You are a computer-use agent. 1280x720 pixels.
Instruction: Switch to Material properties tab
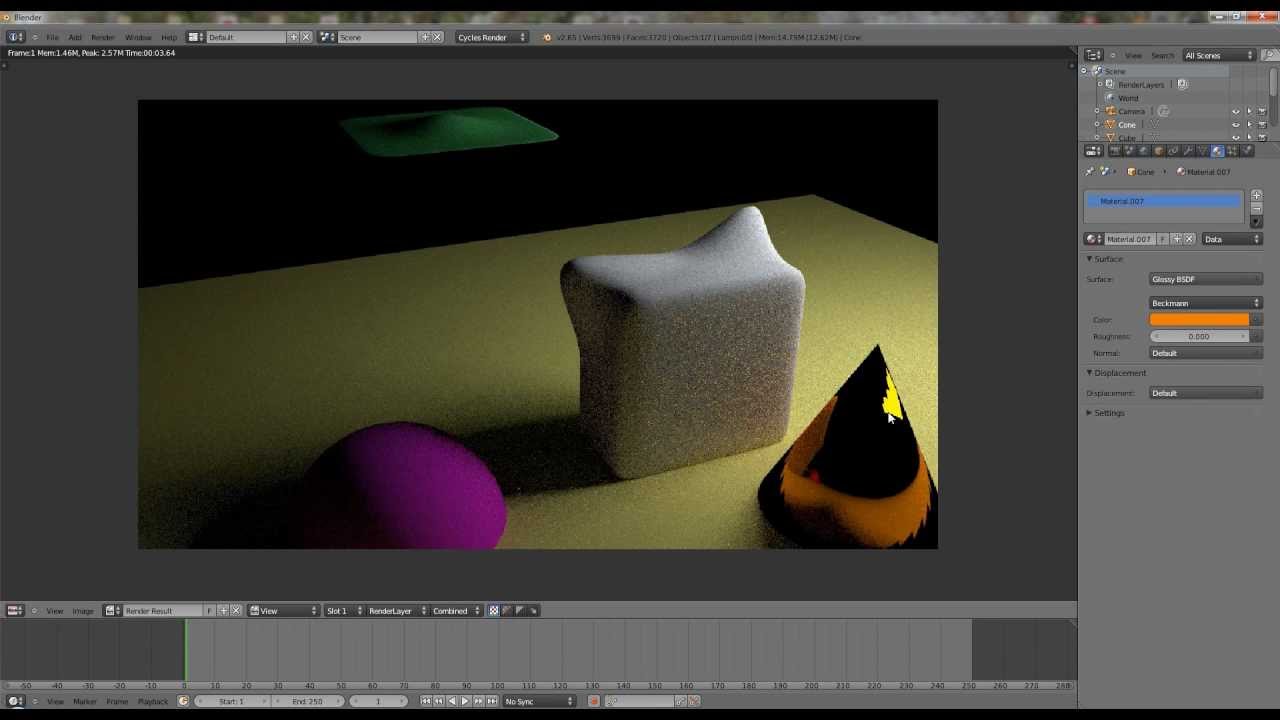pyautogui.click(x=1217, y=151)
